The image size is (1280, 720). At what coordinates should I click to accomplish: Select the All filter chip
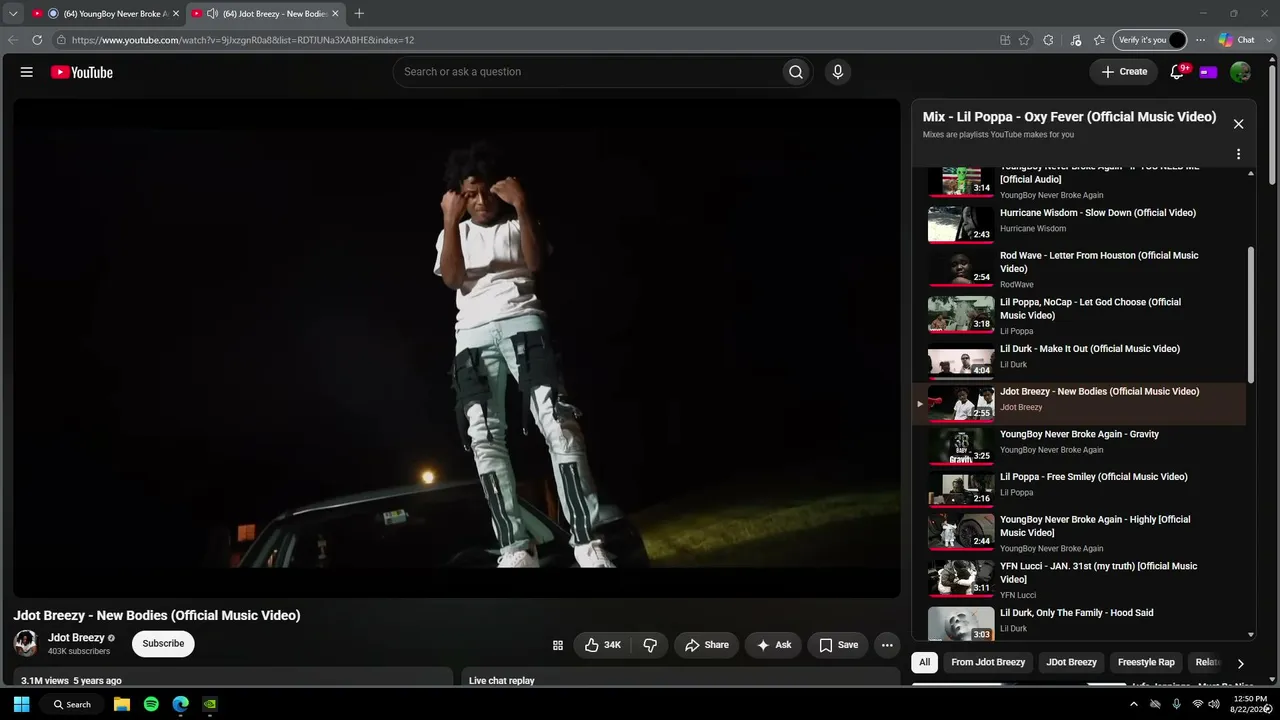(x=925, y=662)
